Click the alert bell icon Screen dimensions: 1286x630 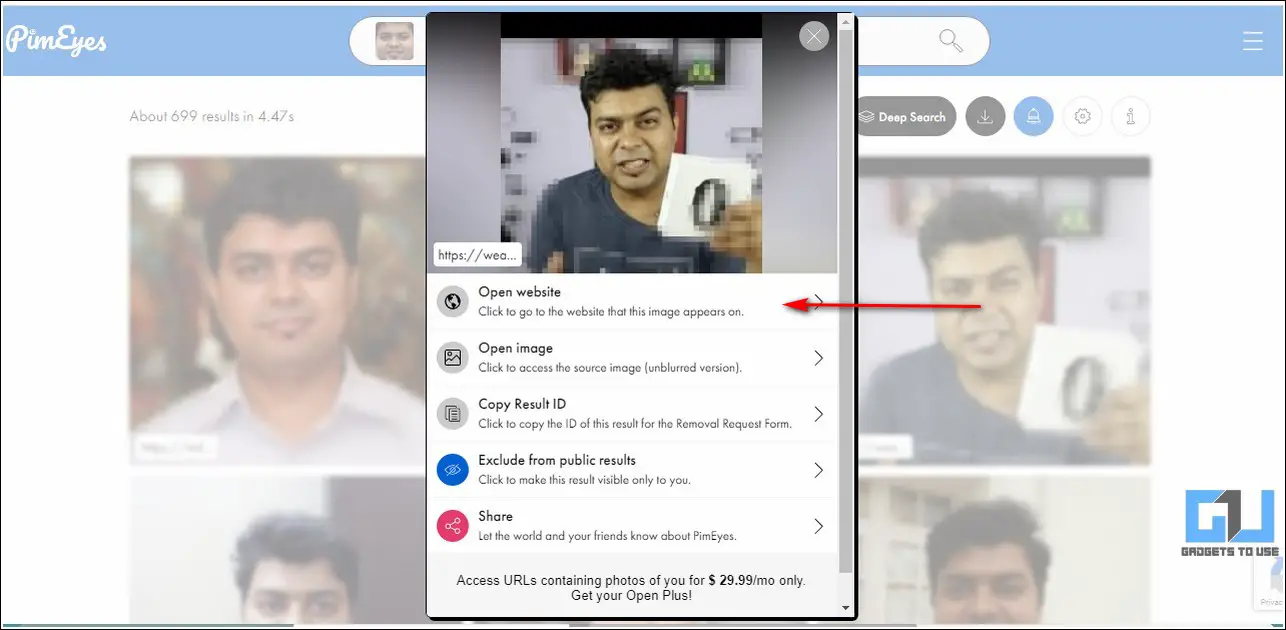(x=1033, y=117)
